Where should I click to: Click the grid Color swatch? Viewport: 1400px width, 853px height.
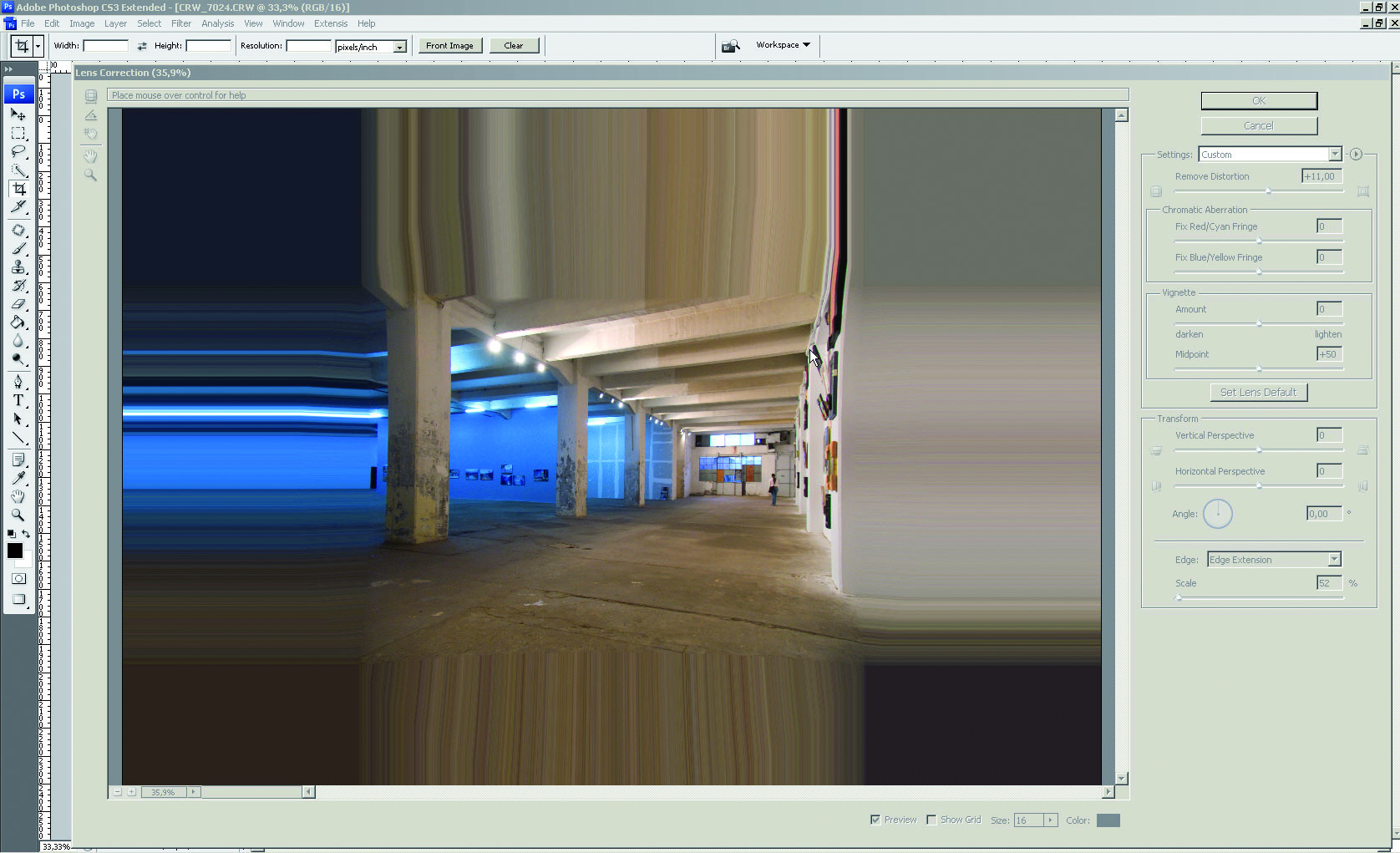coord(1108,820)
